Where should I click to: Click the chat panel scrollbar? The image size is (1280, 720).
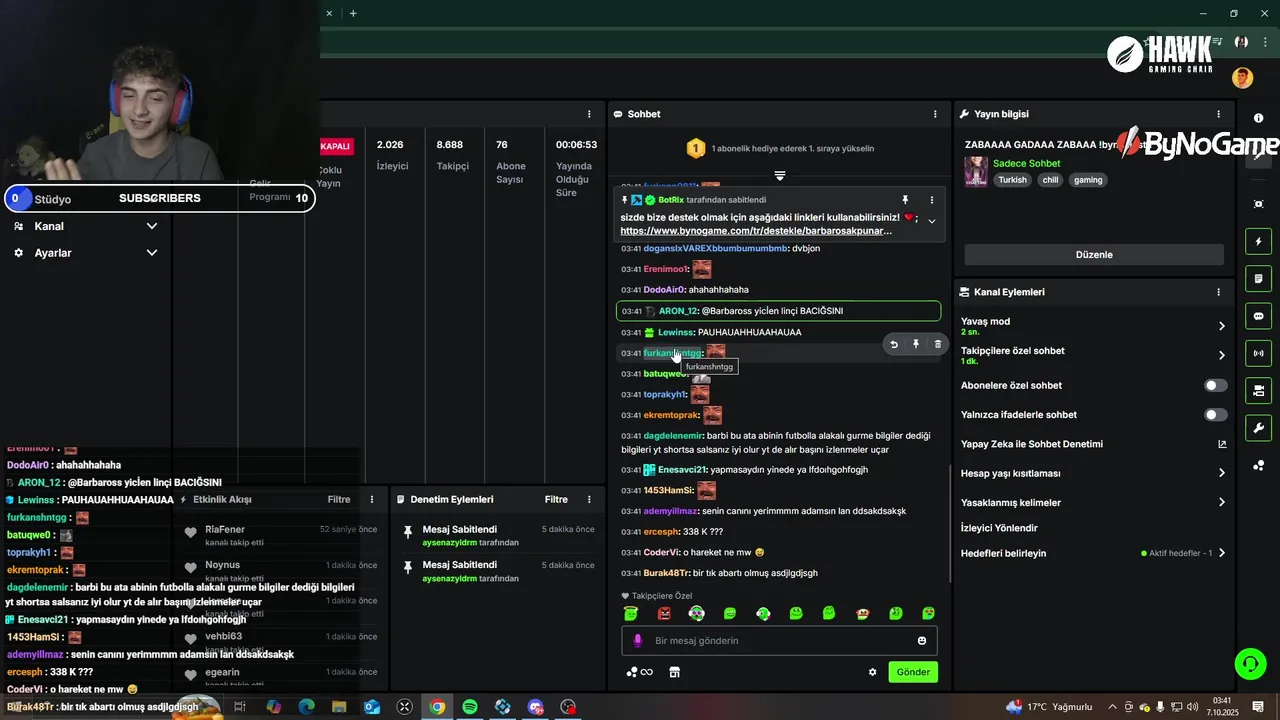pyautogui.click(x=949, y=522)
